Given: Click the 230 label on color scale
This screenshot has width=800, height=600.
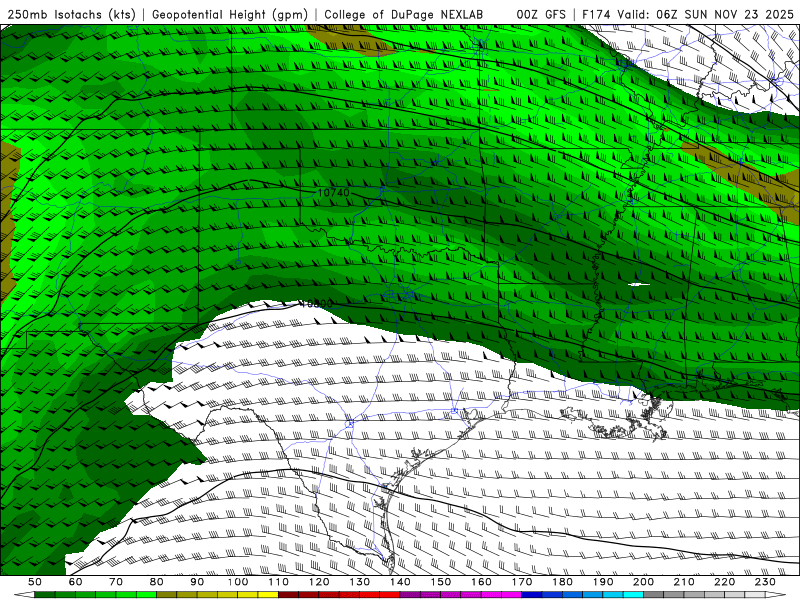Looking at the screenshot, I should click(765, 582).
